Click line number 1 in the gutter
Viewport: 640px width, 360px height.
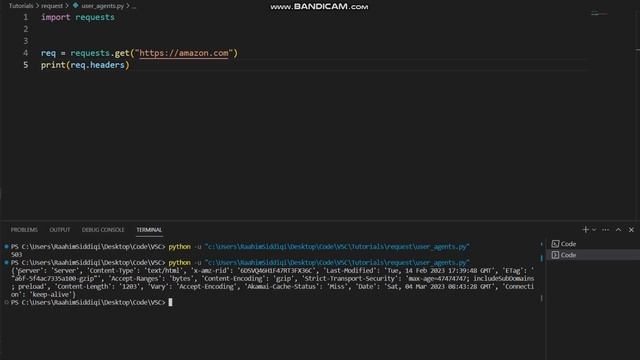(x=26, y=17)
